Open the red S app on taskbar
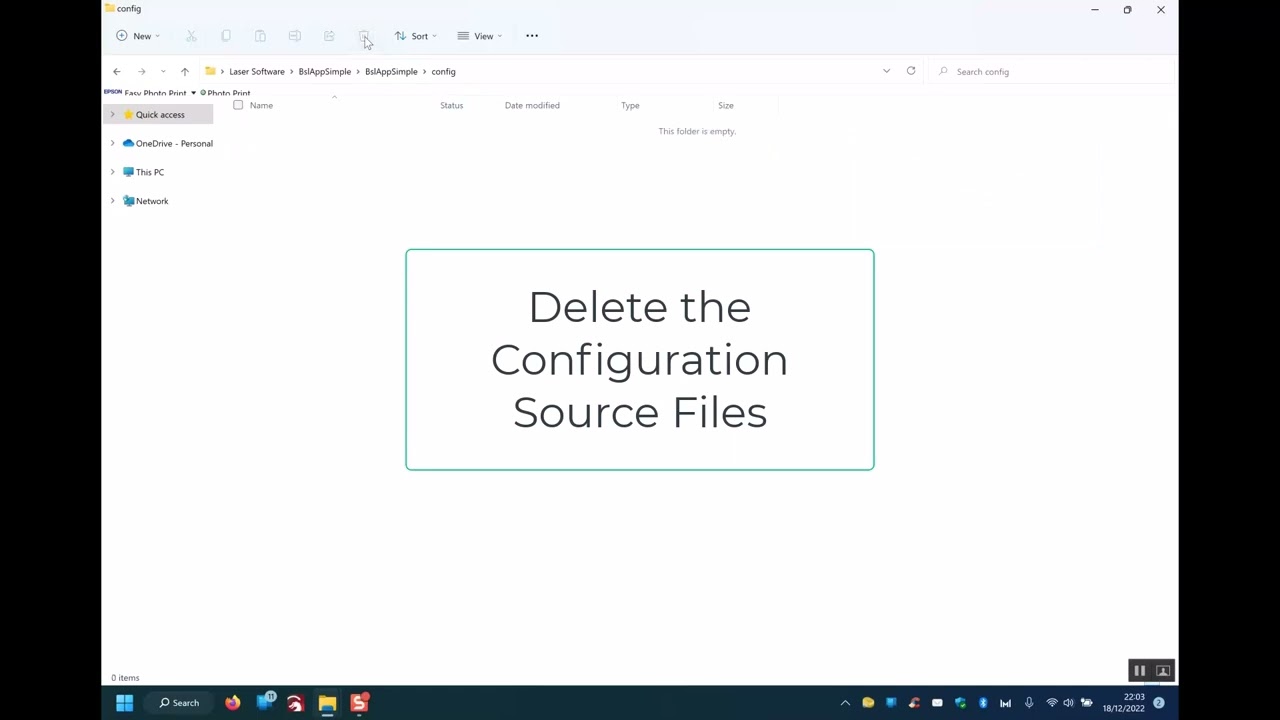Screen dimensions: 1280x720 point(358,703)
